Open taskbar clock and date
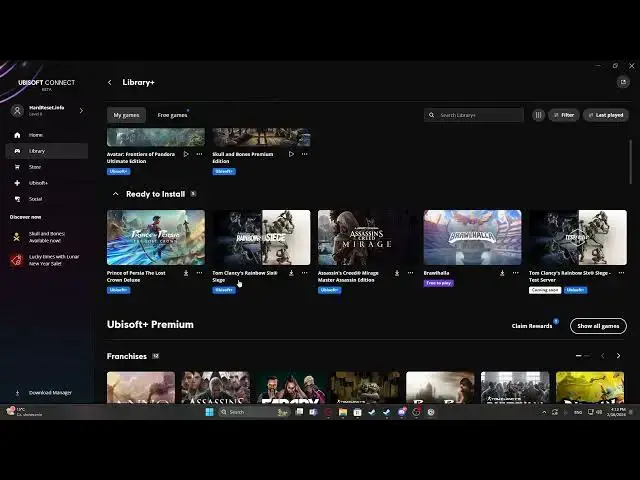 pyautogui.click(x=616, y=412)
